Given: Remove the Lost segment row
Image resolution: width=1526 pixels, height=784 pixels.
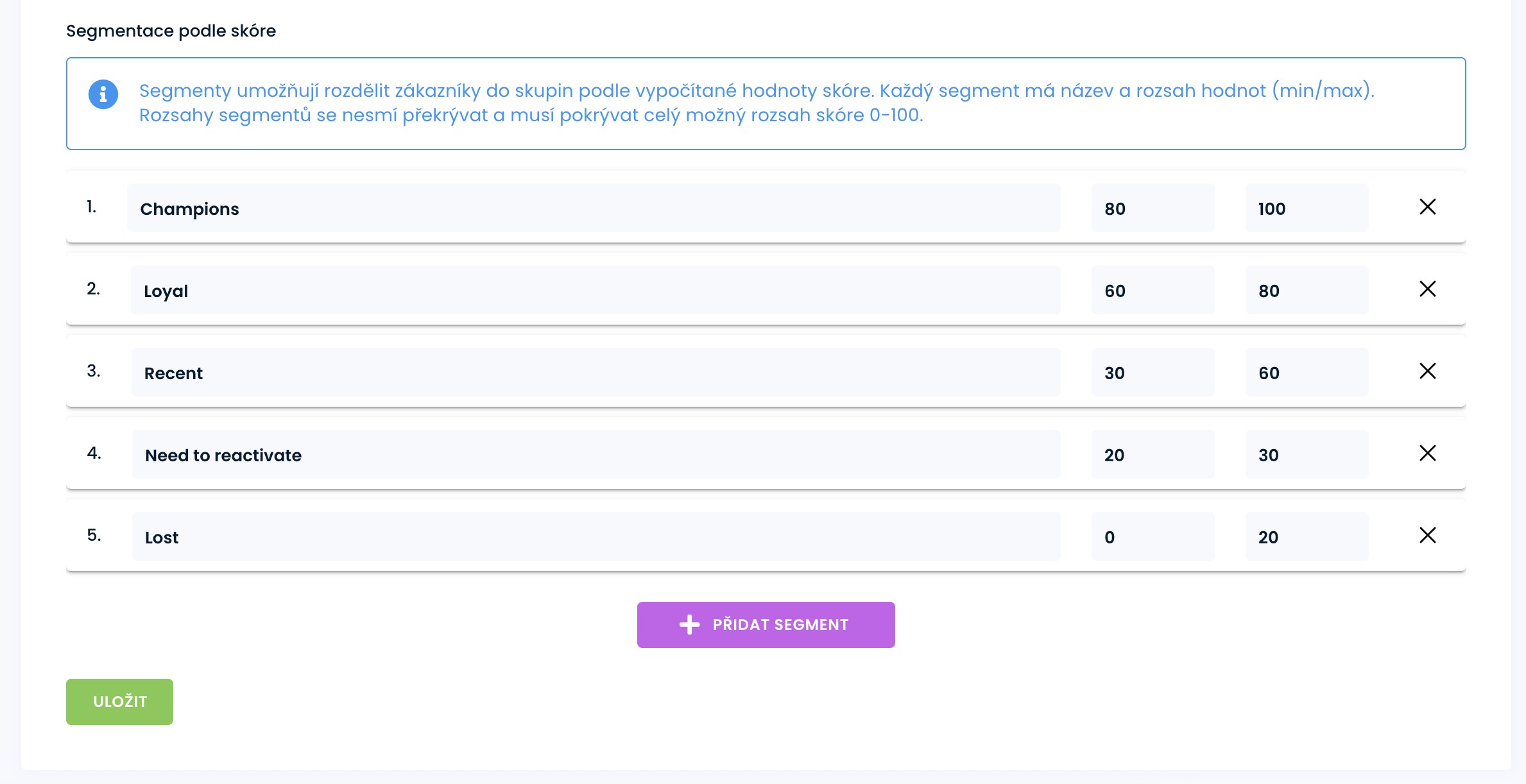Looking at the screenshot, I should click(x=1427, y=536).
